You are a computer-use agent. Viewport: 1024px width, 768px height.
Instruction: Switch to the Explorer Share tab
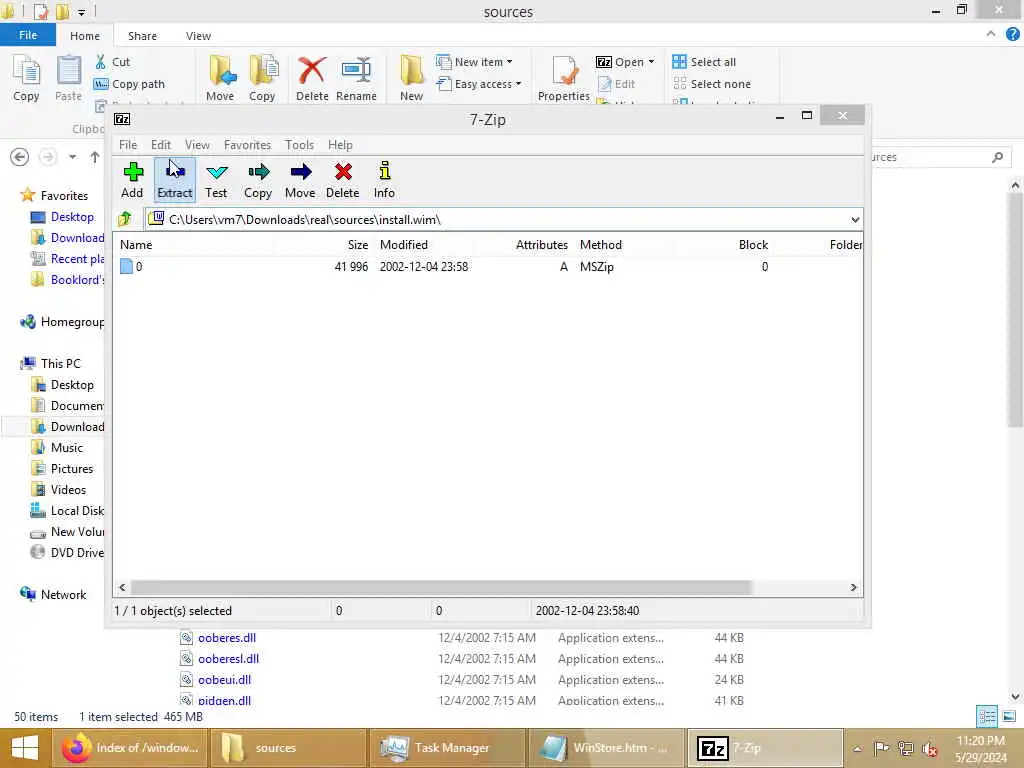point(142,36)
